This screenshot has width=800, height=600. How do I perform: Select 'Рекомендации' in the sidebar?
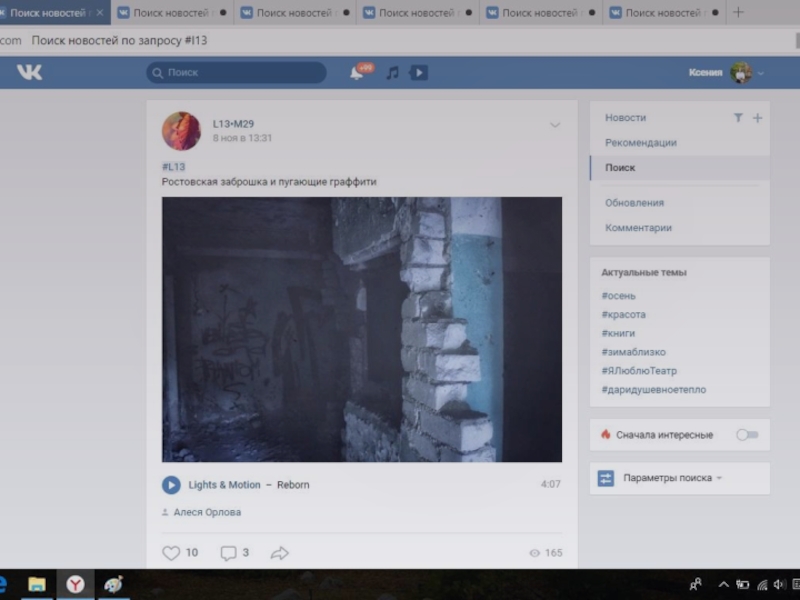[x=640, y=143]
